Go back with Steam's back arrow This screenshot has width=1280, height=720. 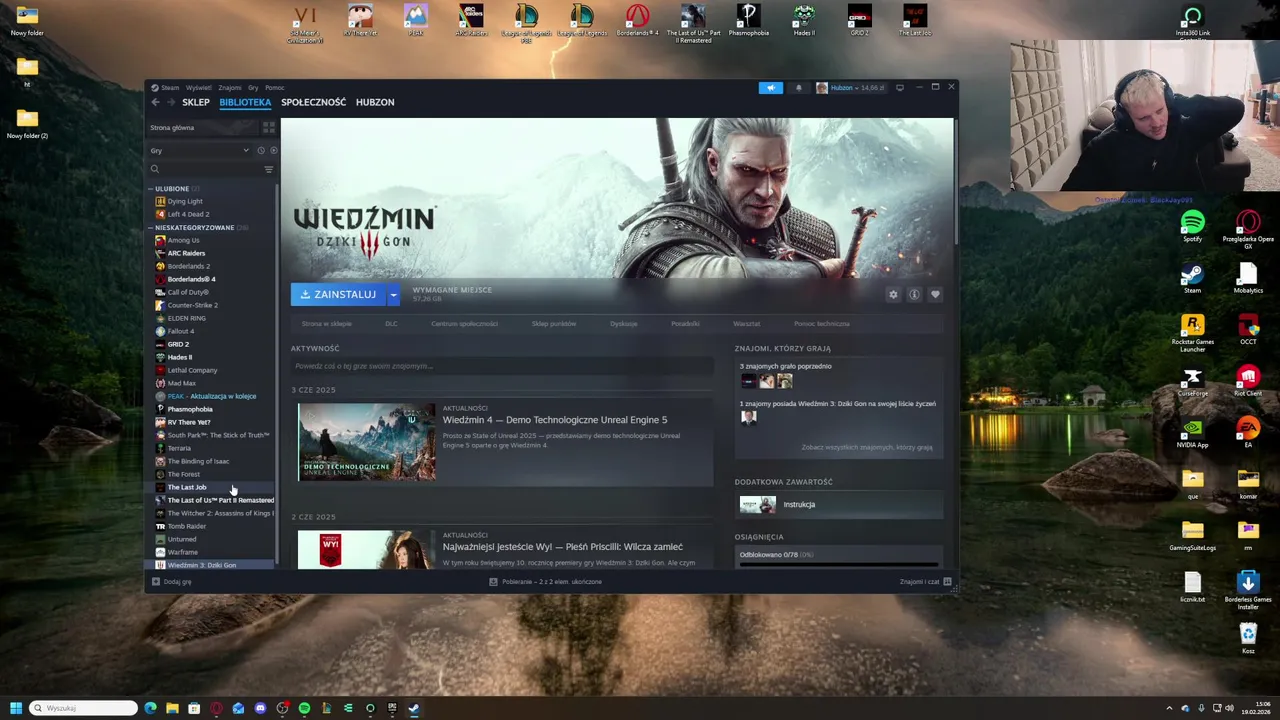click(155, 102)
